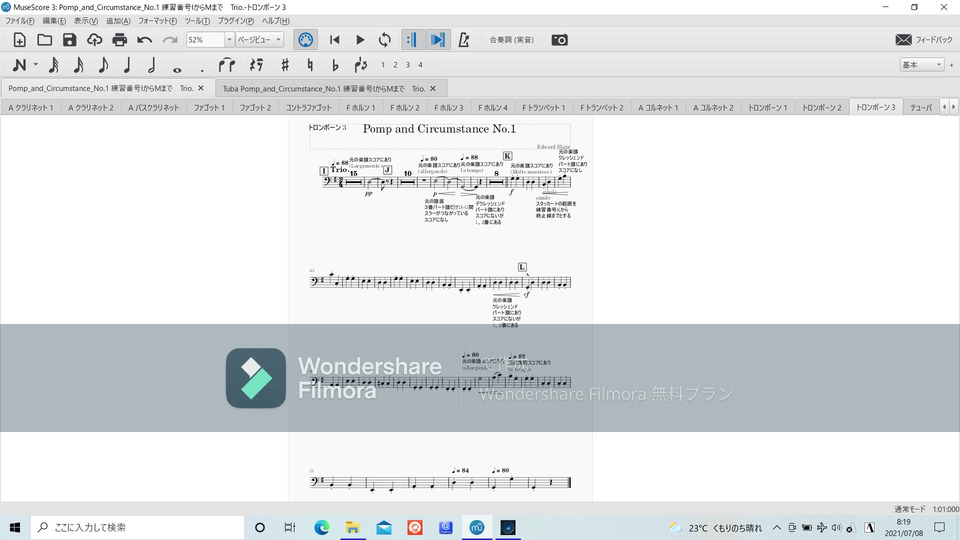Toggle MIDI input
The width and height of the screenshot is (960, 540).
[x=306, y=40]
